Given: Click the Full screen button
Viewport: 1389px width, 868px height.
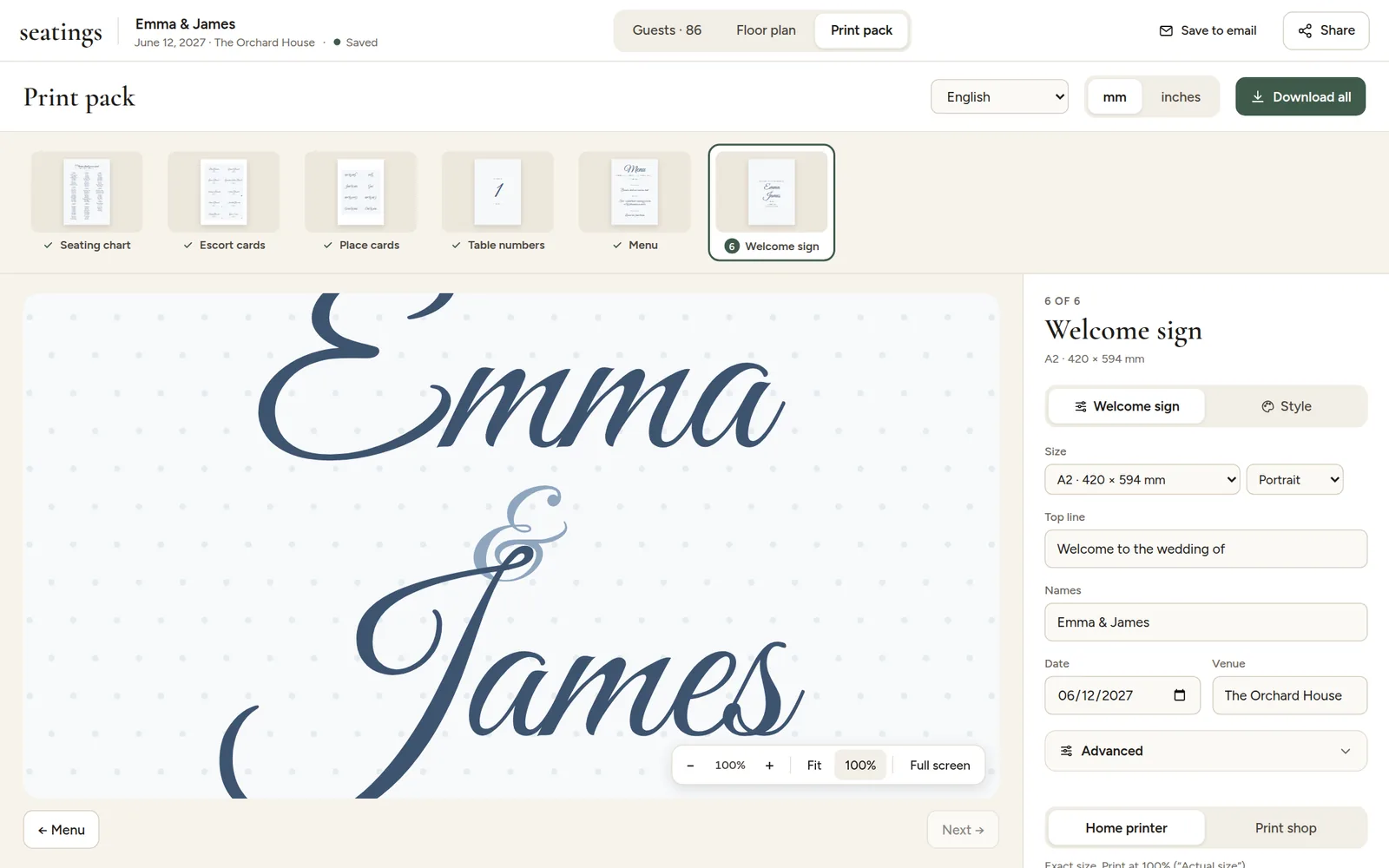Looking at the screenshot, I should [x=939, y=766].
